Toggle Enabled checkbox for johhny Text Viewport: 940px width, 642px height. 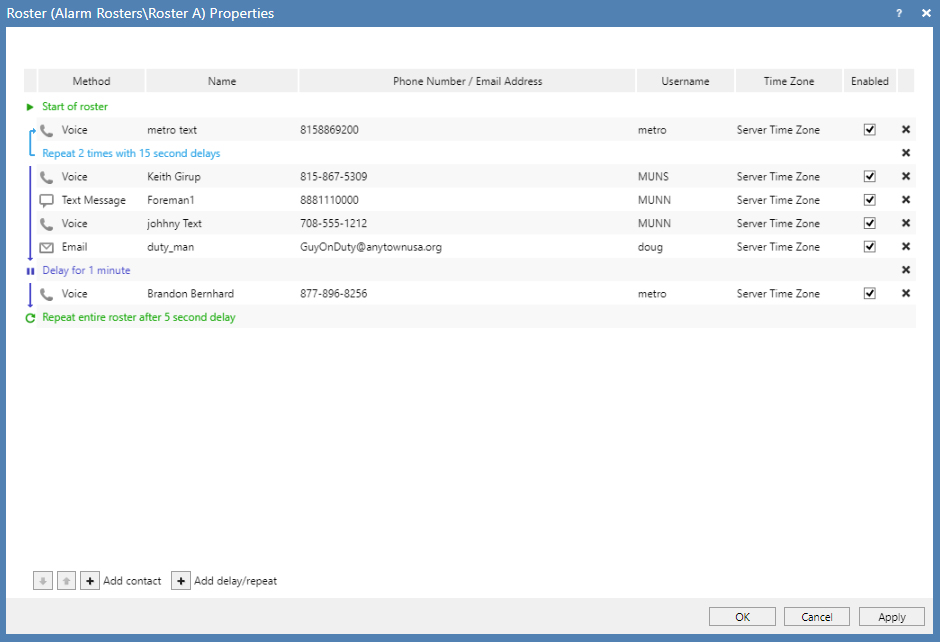tap(870, 223)
